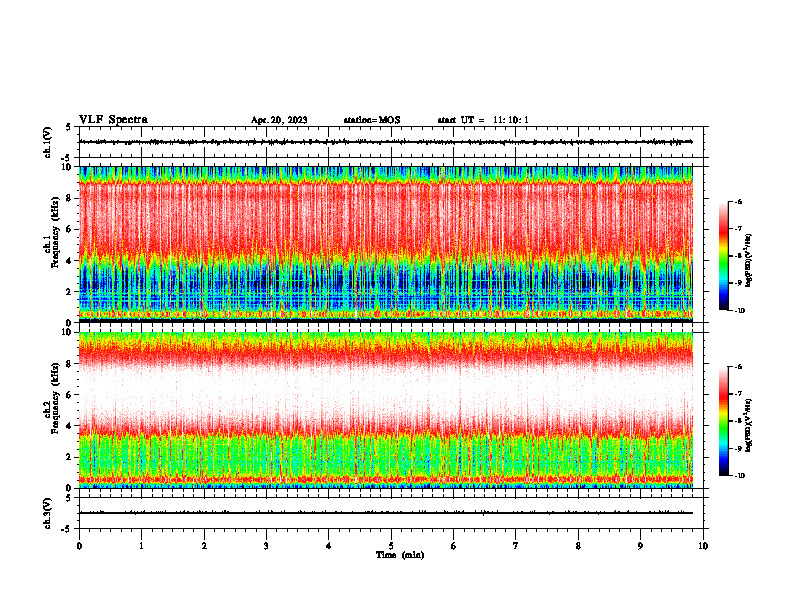Screen dimensions: 792x612
Task: Click the "Time (min)" x-axis label
Action: pos(400,555)
